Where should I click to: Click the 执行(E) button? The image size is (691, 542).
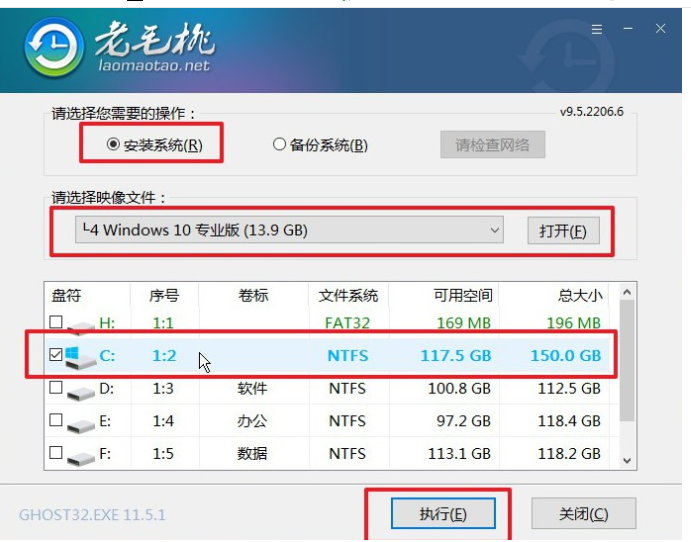443,513
